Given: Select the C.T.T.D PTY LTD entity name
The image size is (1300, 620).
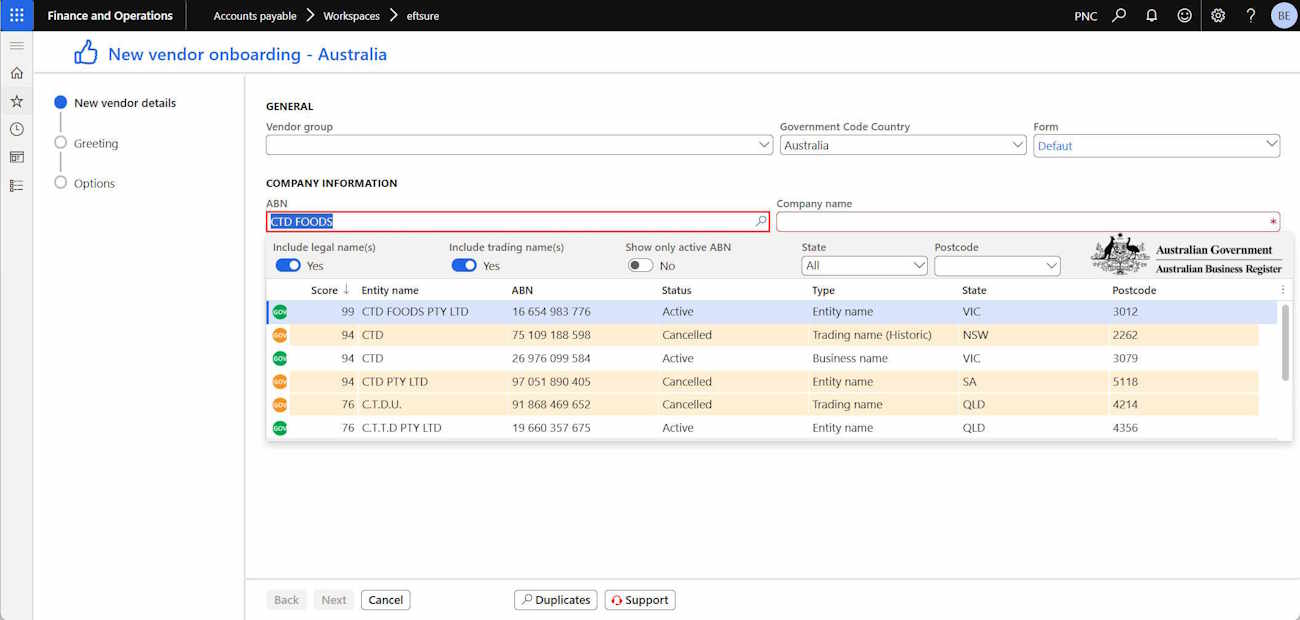Looking at the screenshot, I should coord(401,428).
